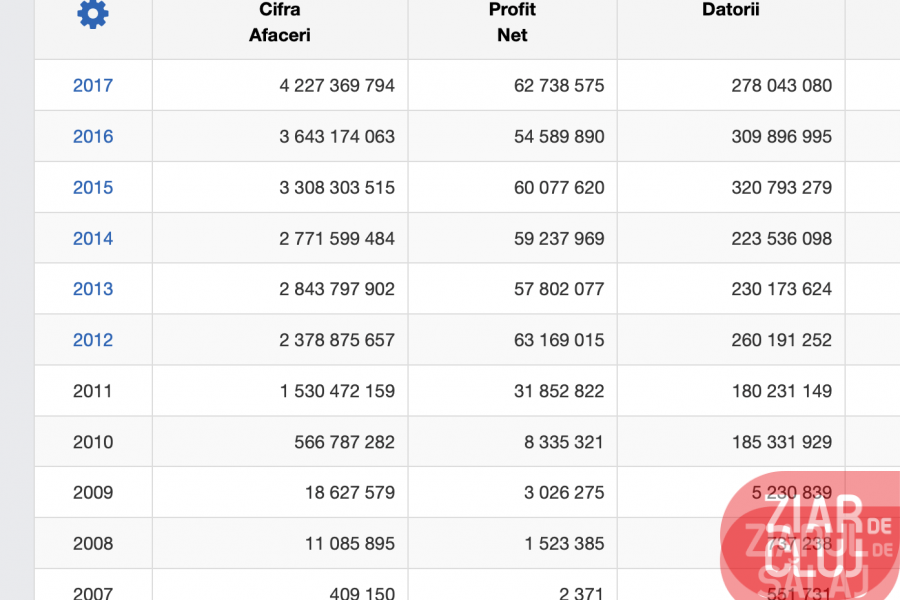Select the 2015 debt value 320 793 279
The width and height of the screenshot is (900, 600).
pos(781,188)
